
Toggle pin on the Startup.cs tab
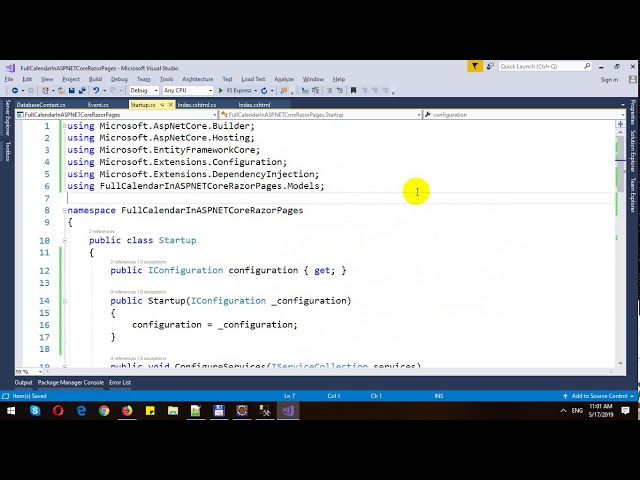coord(162,105)
